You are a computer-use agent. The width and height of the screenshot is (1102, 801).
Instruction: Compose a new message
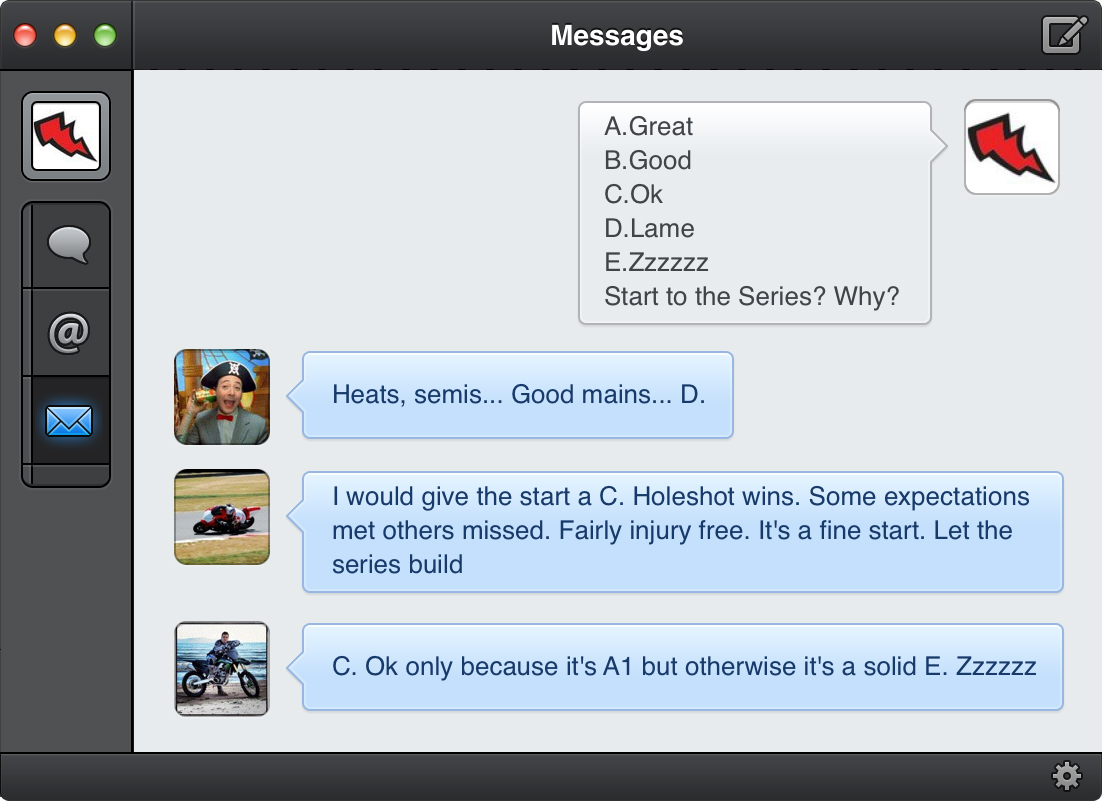click(1064, 36)
